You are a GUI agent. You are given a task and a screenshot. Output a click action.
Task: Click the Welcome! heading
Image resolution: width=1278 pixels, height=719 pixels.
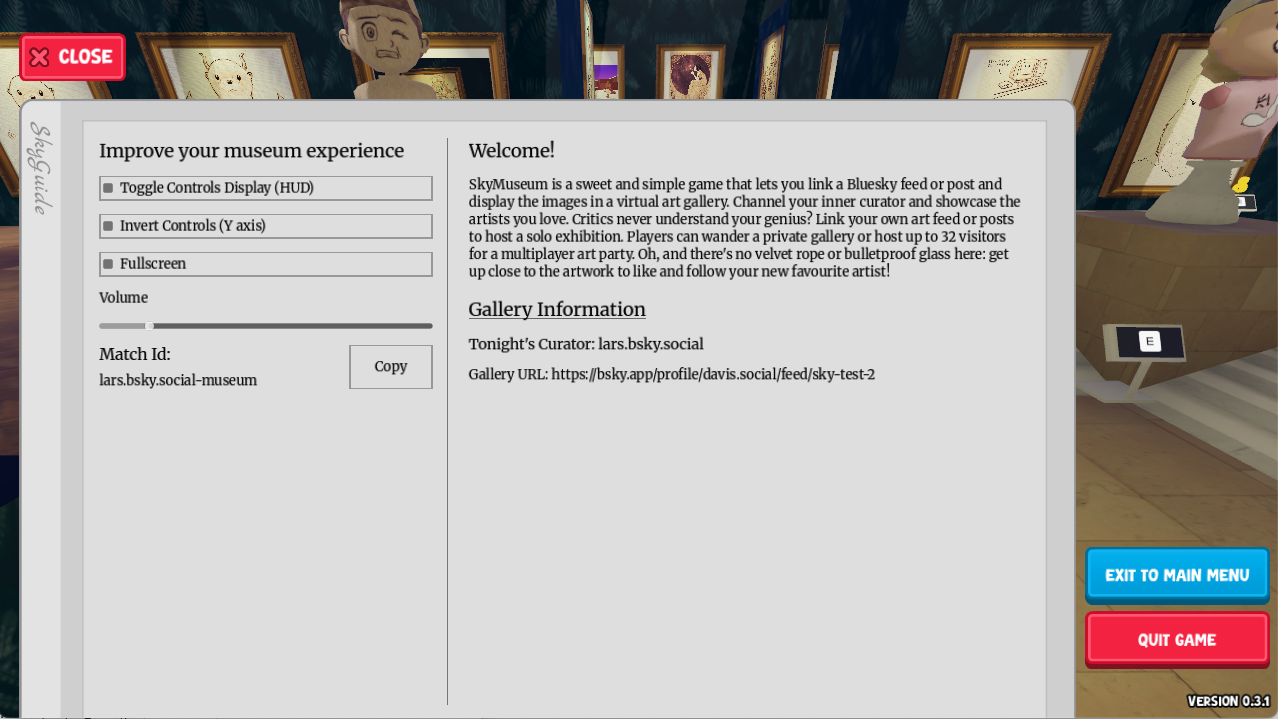click(x=511, y=151)
